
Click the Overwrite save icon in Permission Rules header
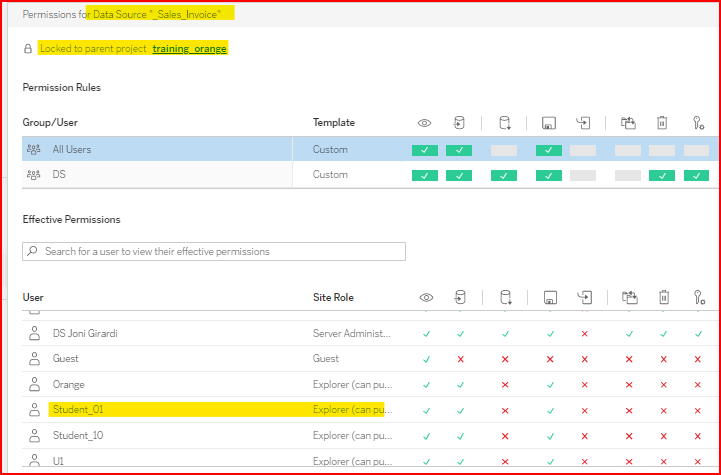549,123
